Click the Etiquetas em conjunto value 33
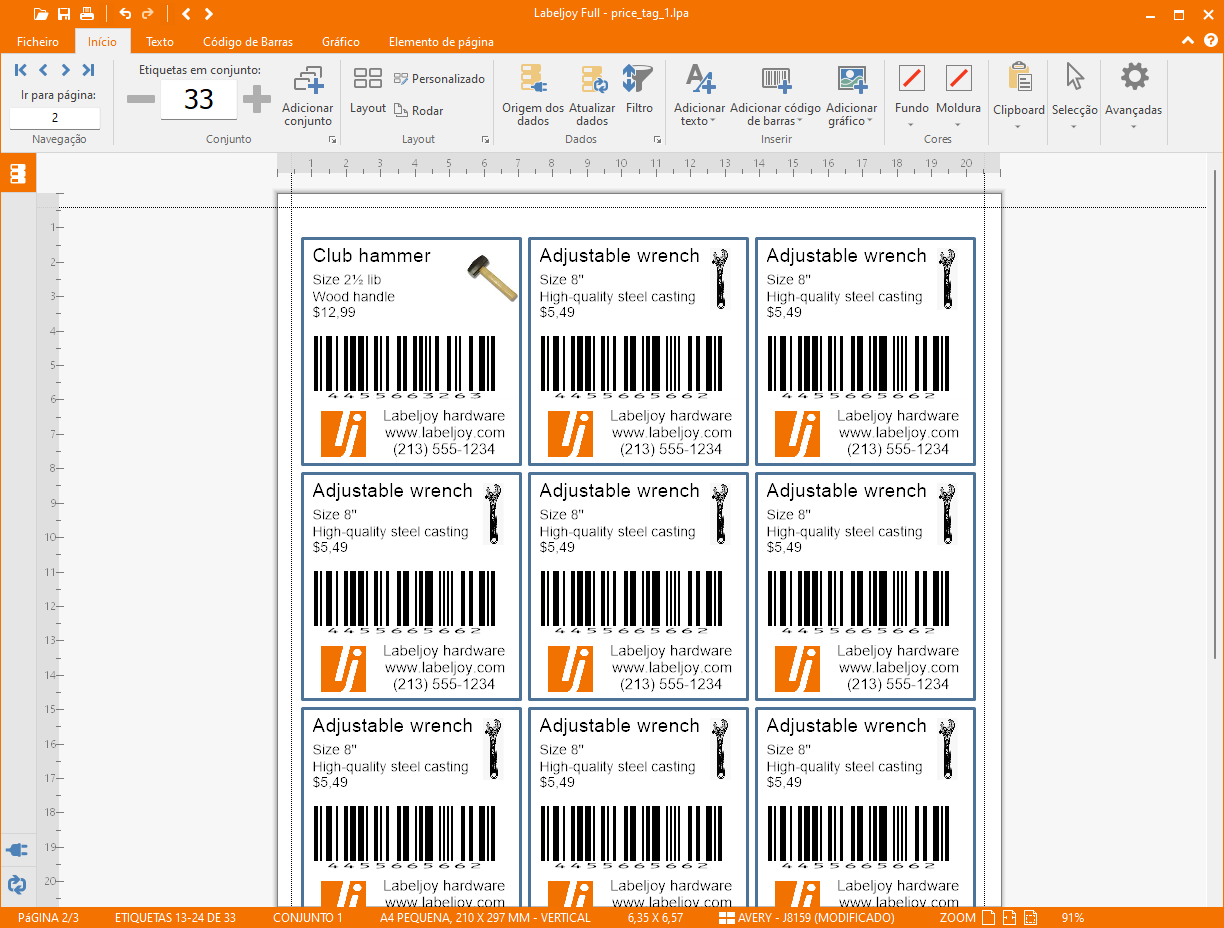Image resolution: width=1224 pixels, height=928 pixels. (x=199, y=99)
